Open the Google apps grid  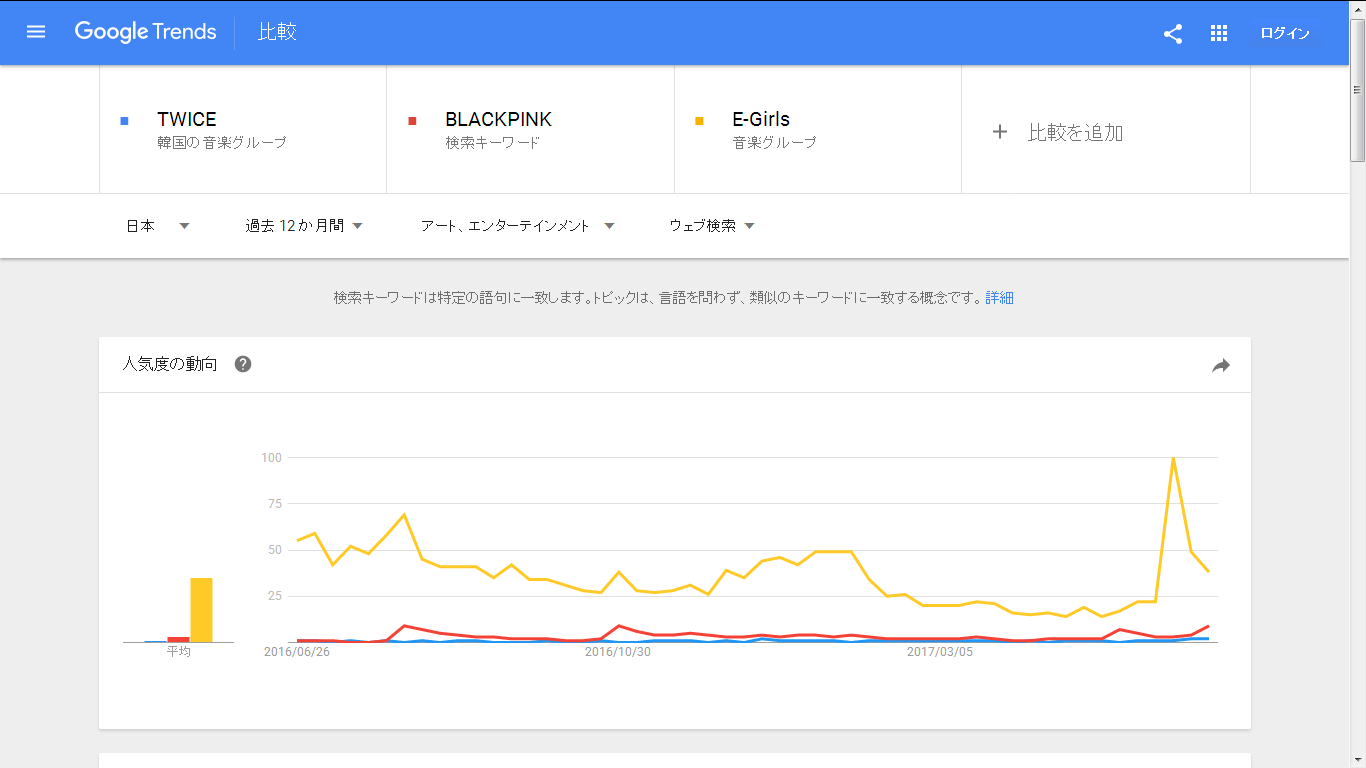pyautogui.click(x=1218, y=33)
